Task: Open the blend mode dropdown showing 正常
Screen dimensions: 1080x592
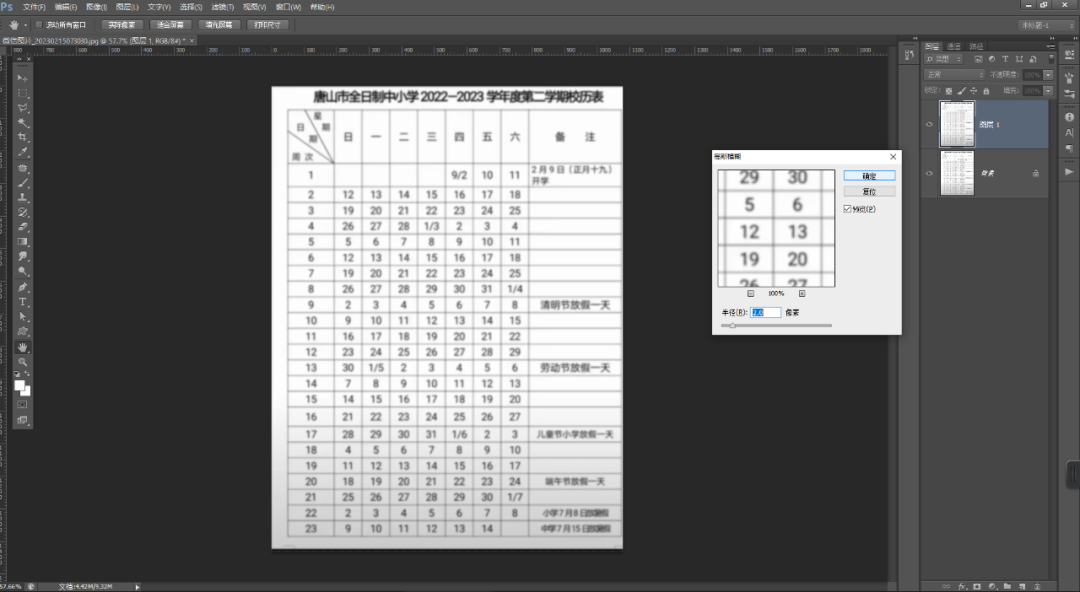Action: pyautogui.click(x=955, y=75)
